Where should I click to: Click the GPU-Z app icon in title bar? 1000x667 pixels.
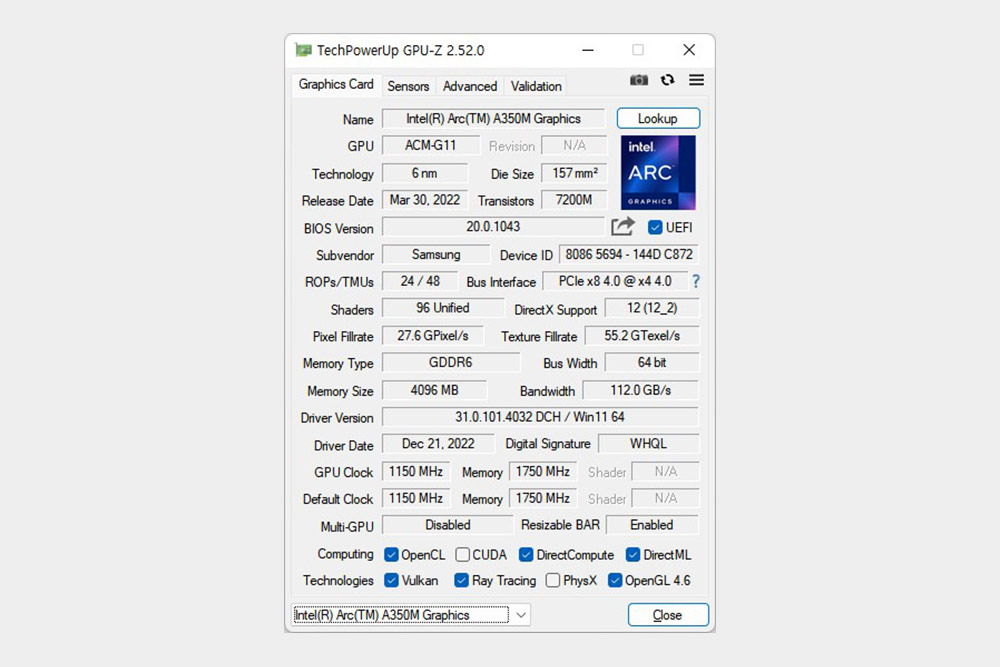tap(303, 50)
